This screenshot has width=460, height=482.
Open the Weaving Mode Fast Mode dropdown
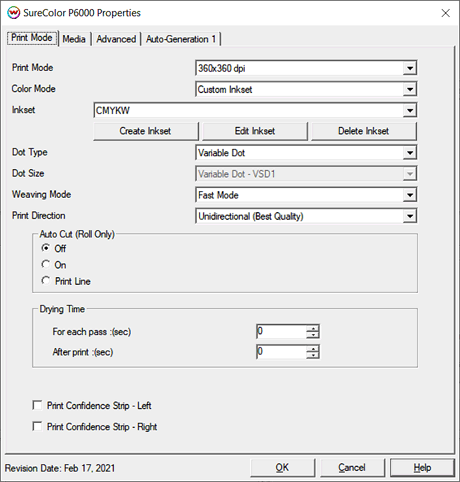click(306, 195)
